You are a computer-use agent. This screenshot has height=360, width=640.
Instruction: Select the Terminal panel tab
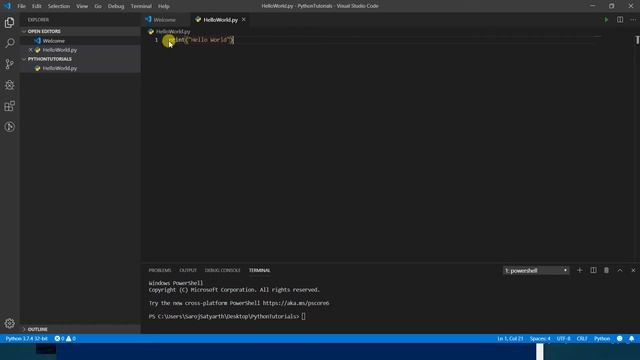click(260, 270)
